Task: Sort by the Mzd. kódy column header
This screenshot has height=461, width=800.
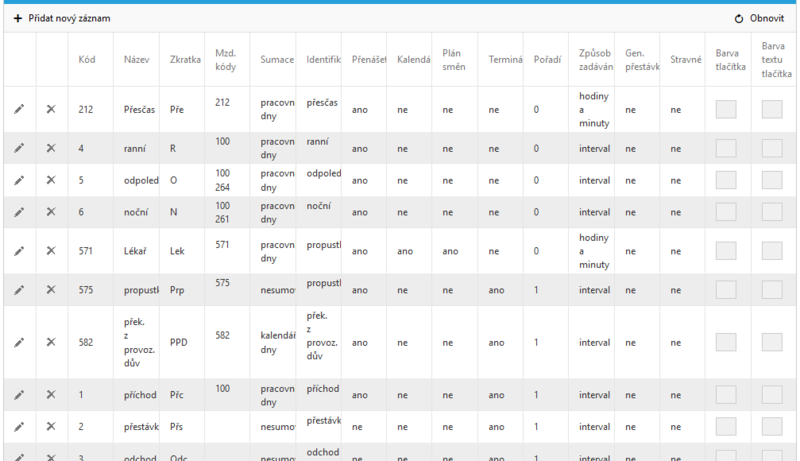Action: [226, 60]
